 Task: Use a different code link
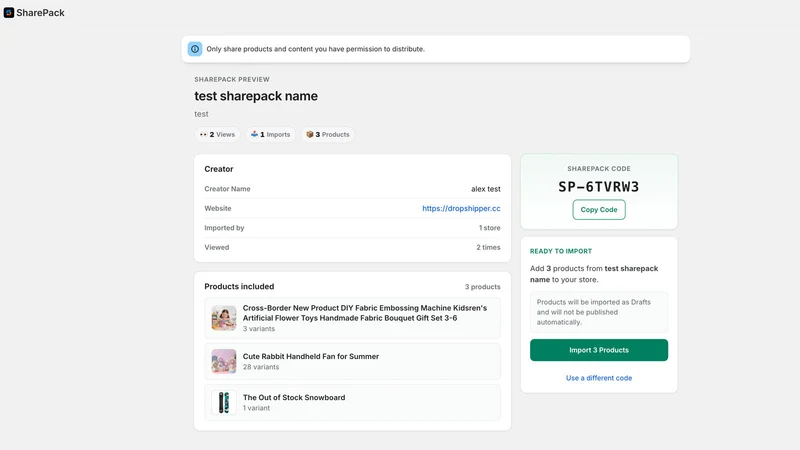pos(598,378)
